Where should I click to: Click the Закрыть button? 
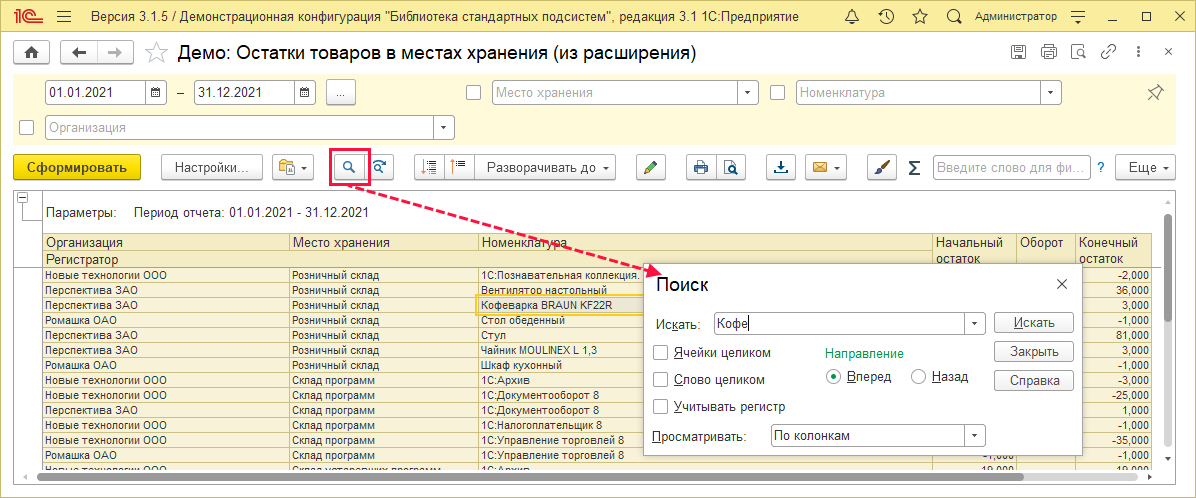[1034, 351]
